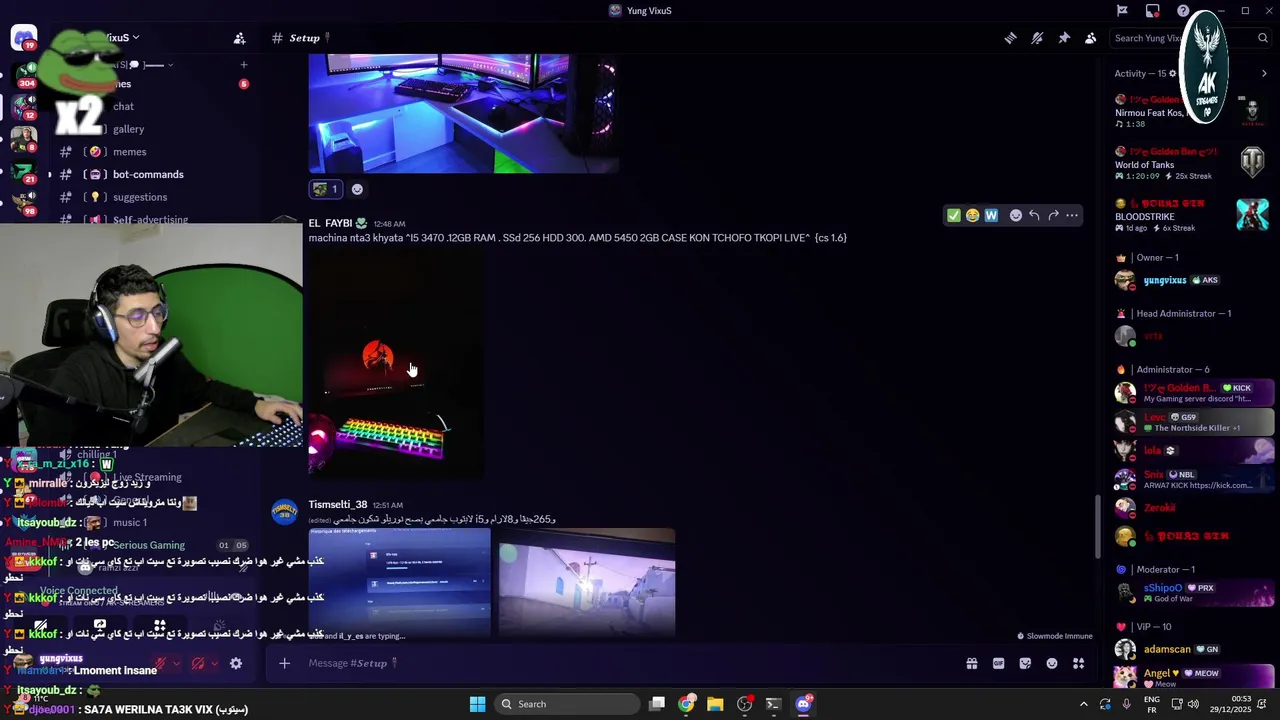This screenshot has height=720, width=1280.
Task: Open the Discord inbox icon
Action: 1152,11
